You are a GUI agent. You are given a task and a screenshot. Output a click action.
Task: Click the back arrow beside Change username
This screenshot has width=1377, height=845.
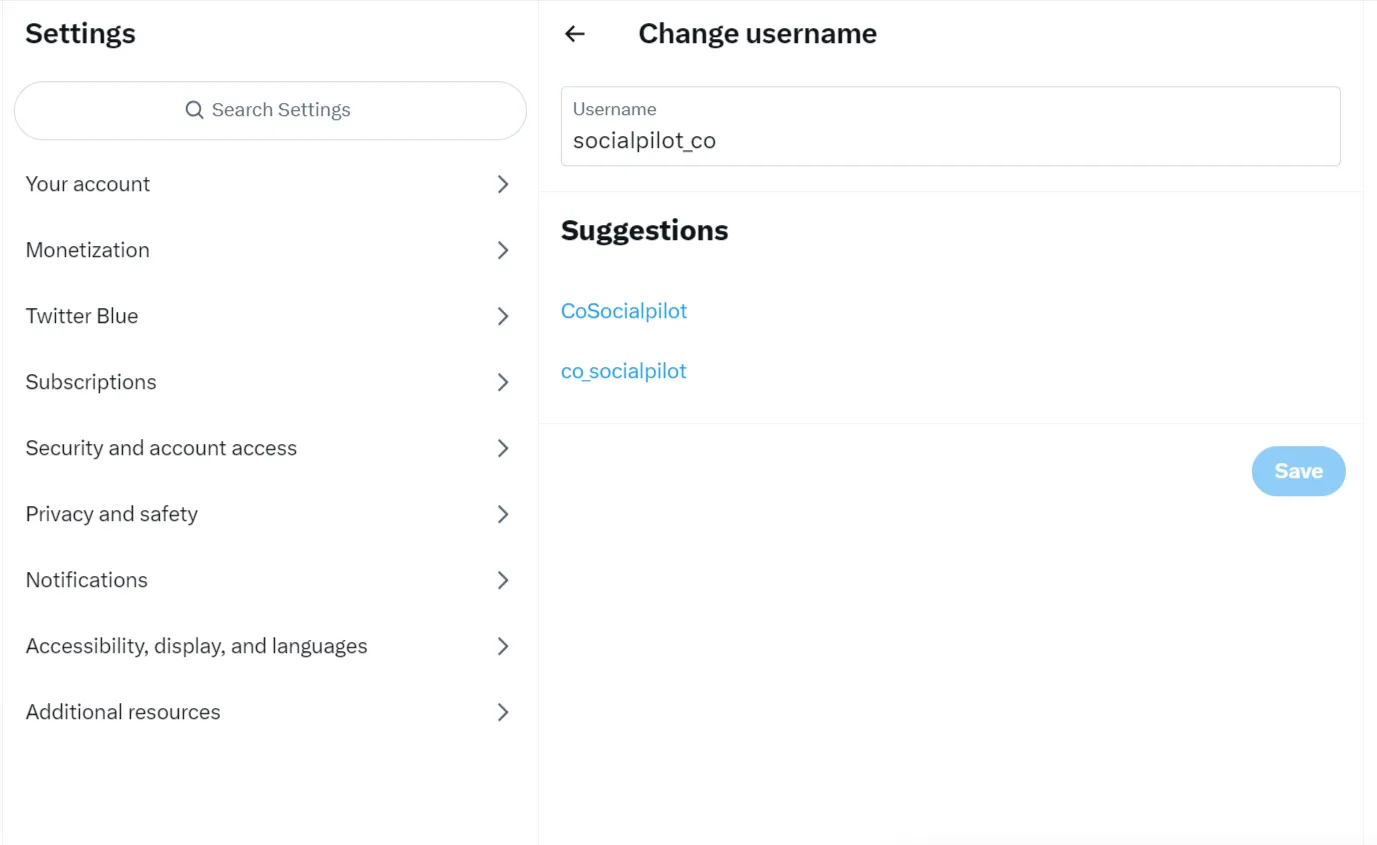click(574, 34)
